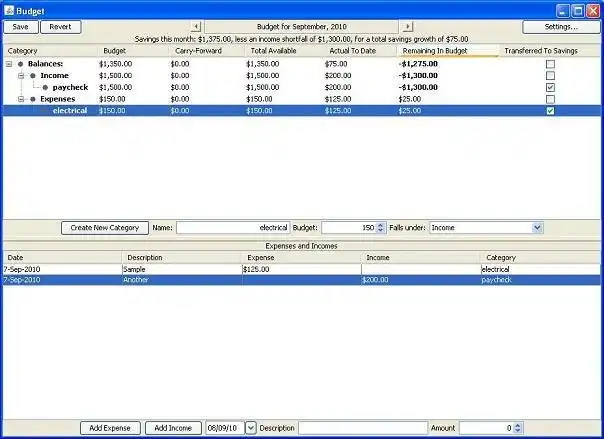
Task: Click Budget for September, 2010 button
Action: (x=302, y=27)
